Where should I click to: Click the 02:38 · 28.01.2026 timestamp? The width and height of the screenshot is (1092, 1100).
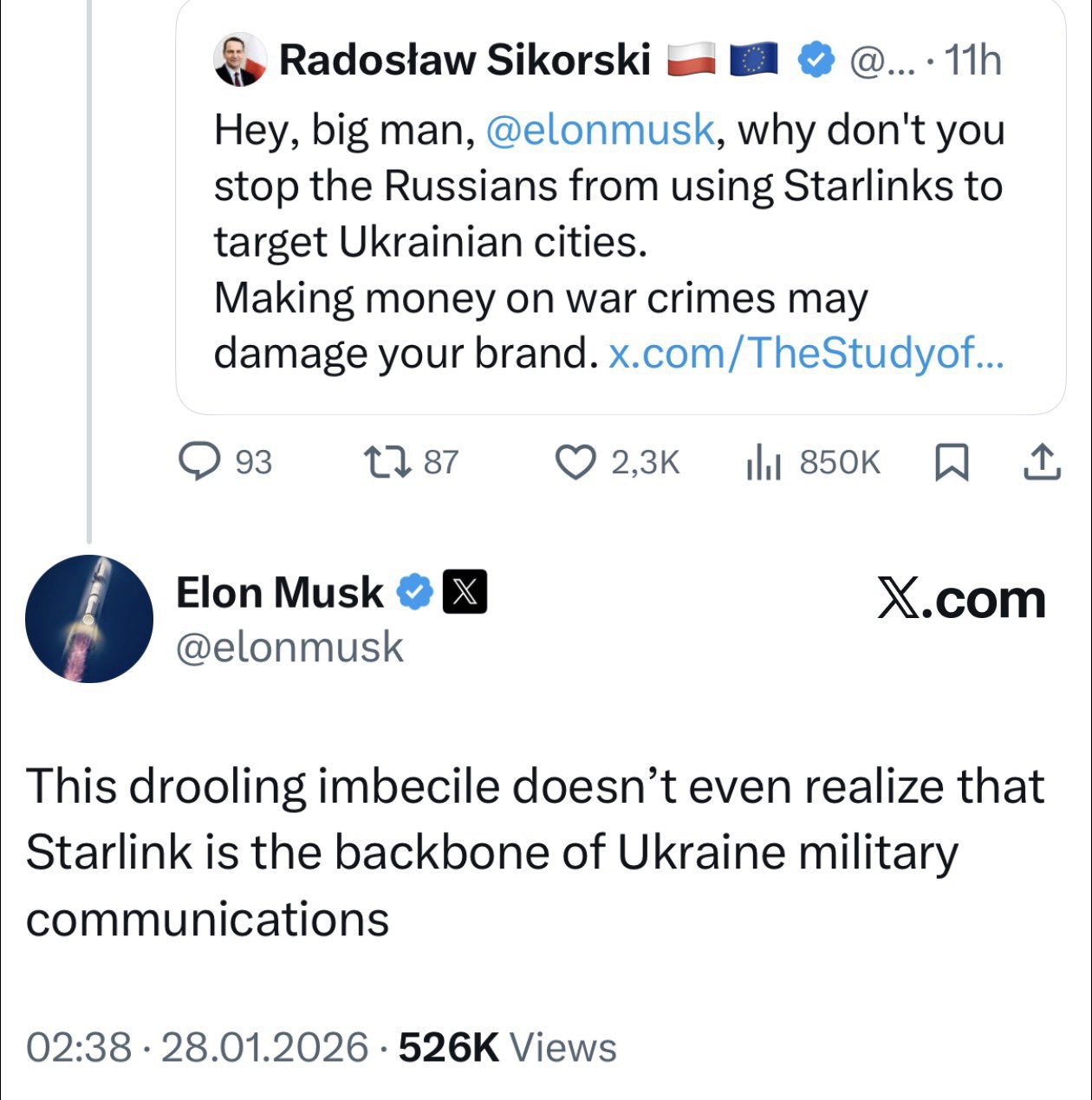(197, 1047)
